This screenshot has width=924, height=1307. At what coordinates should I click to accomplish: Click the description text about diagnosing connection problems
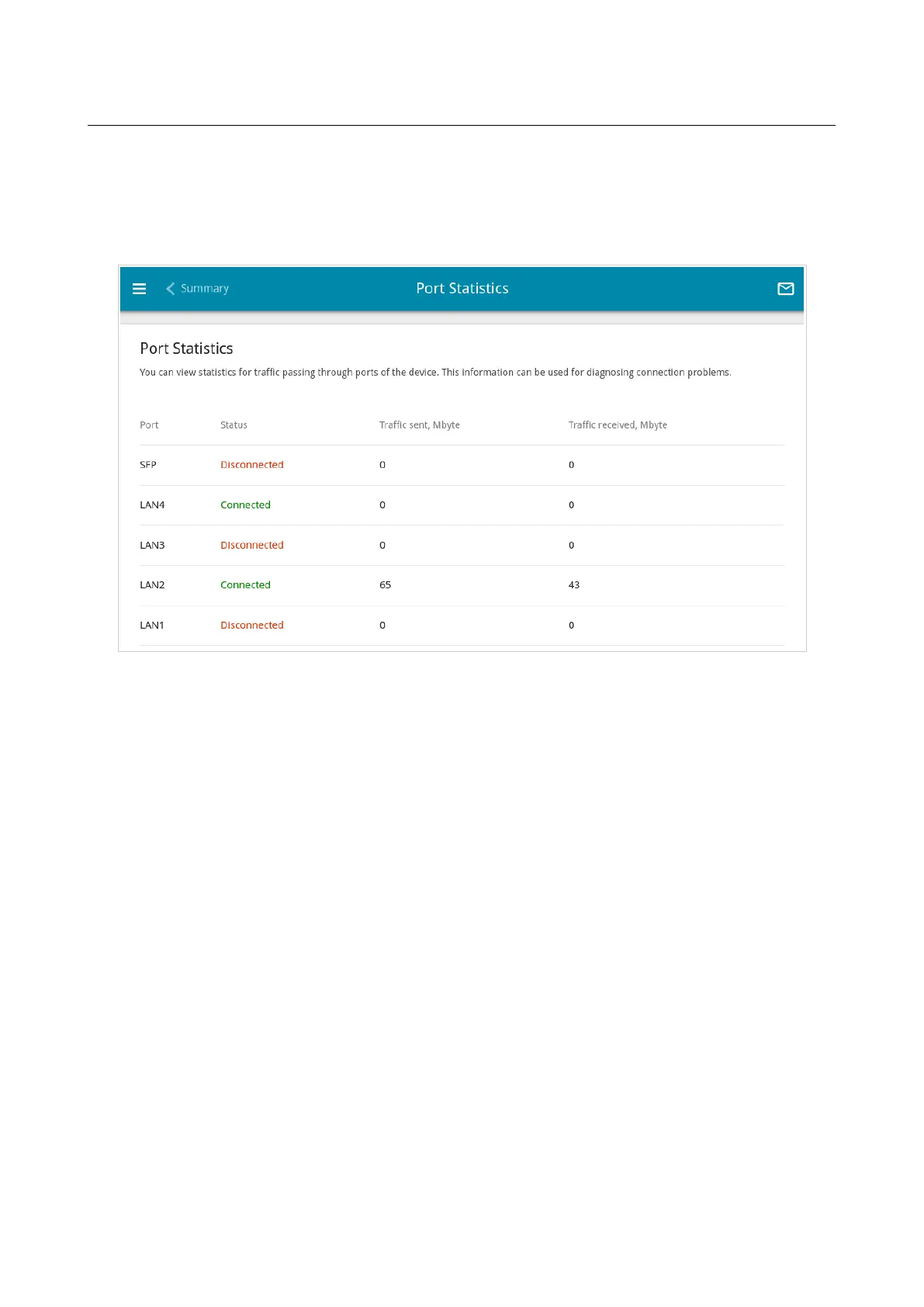(435, 373)
